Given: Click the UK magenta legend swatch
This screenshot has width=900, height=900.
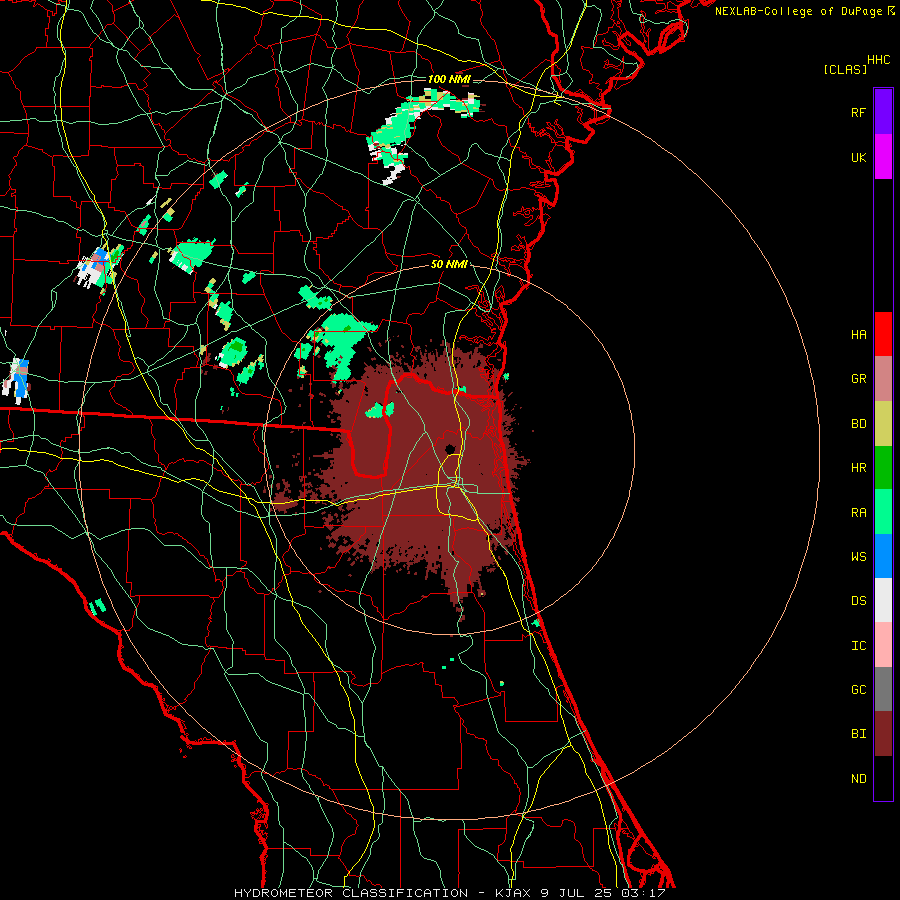Looking at the screenshot, I should pos(883,156).
